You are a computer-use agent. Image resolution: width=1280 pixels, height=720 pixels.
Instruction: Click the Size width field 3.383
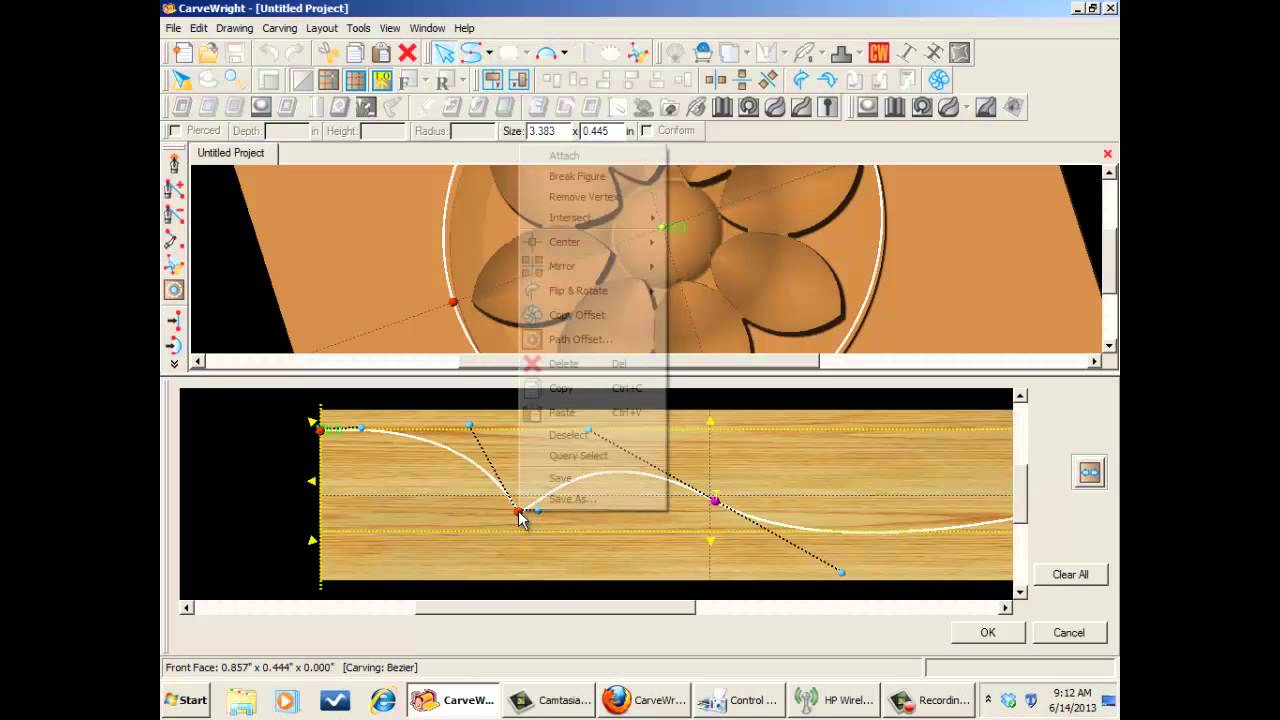coord(548,131)
